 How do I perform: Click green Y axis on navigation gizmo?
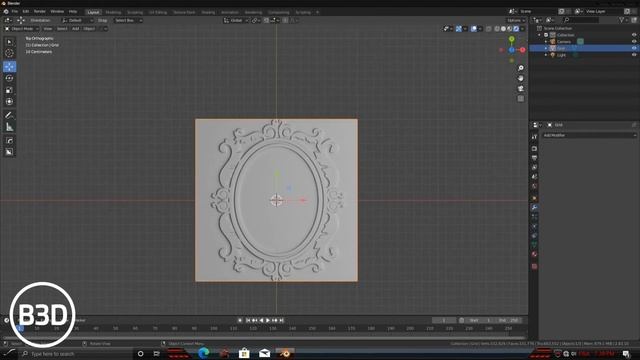pos(511,39)
